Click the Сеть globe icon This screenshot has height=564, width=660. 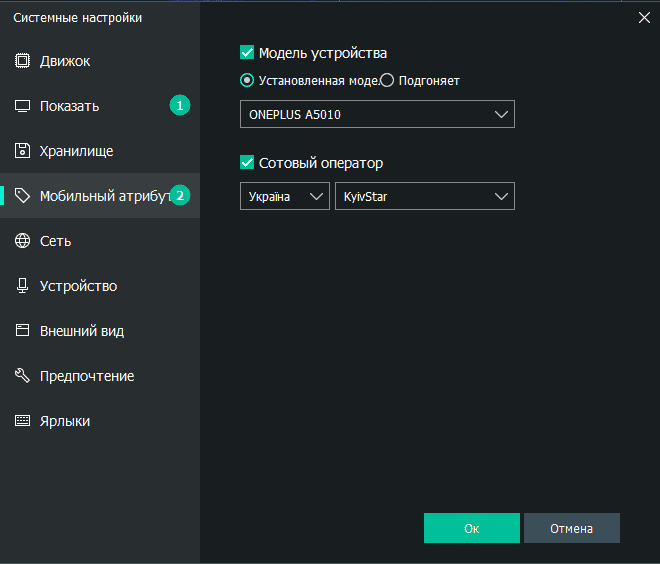(x=22, y=241)
